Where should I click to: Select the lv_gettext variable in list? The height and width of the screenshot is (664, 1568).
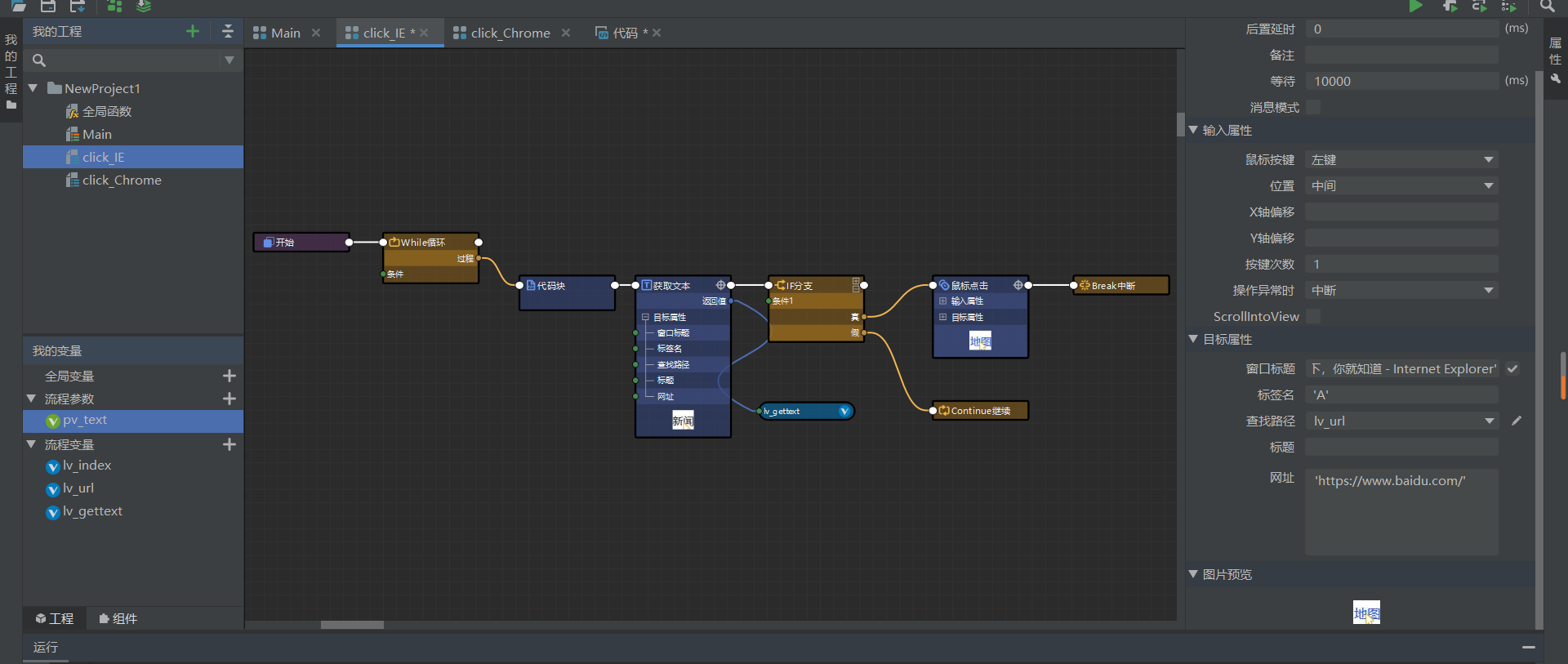[92, 511]
